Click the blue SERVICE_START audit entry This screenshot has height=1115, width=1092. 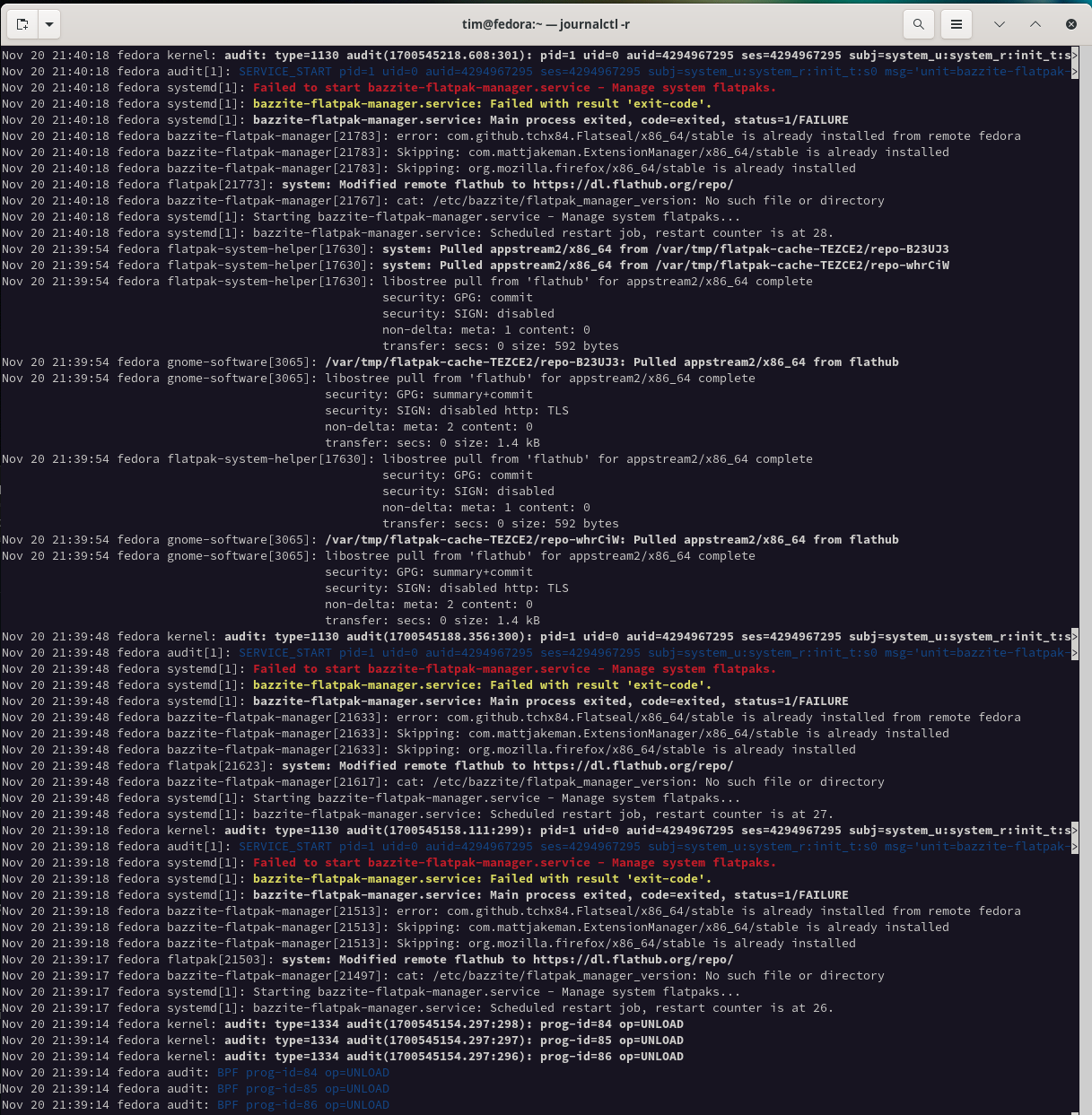pos(284,71)
